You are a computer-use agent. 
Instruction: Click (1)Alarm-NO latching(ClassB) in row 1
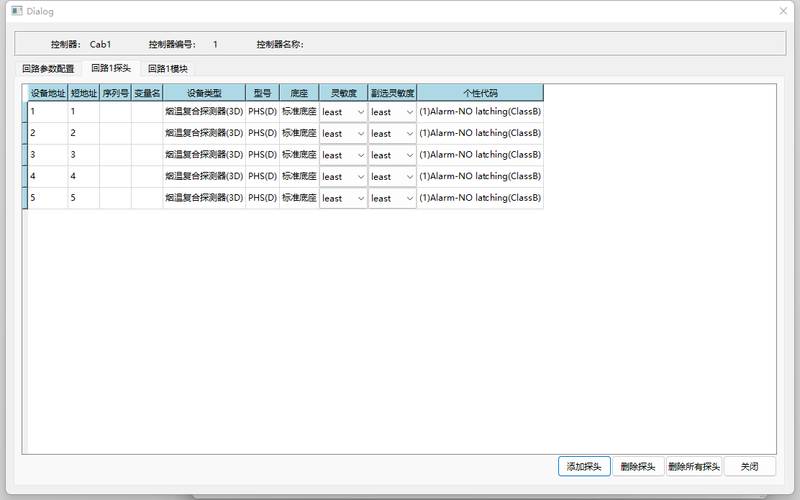[480, 112]
